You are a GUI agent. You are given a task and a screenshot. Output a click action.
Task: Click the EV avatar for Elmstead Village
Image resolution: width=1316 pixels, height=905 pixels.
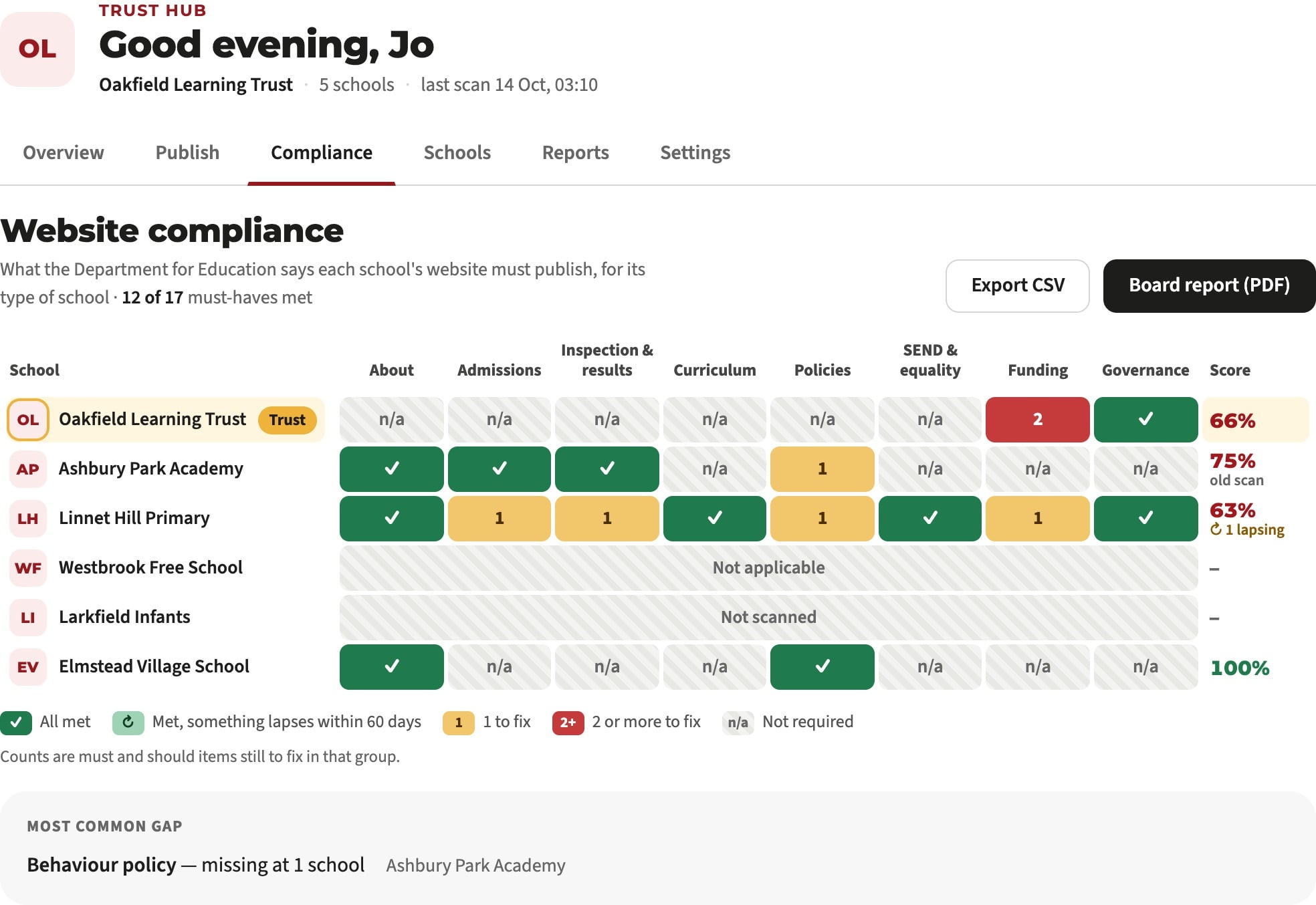[28, 667]
